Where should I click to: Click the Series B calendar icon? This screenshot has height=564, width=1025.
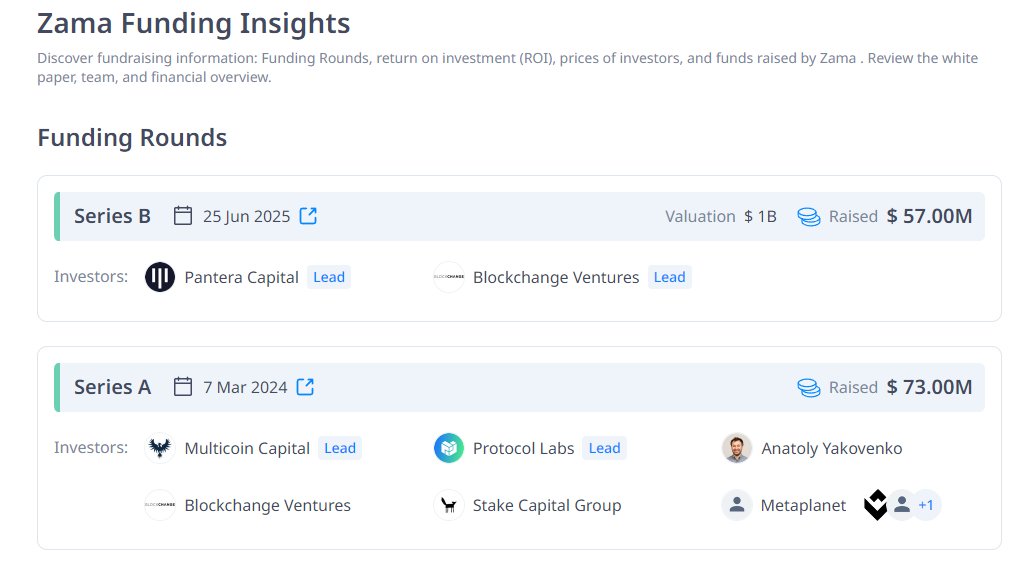[183, 216]
